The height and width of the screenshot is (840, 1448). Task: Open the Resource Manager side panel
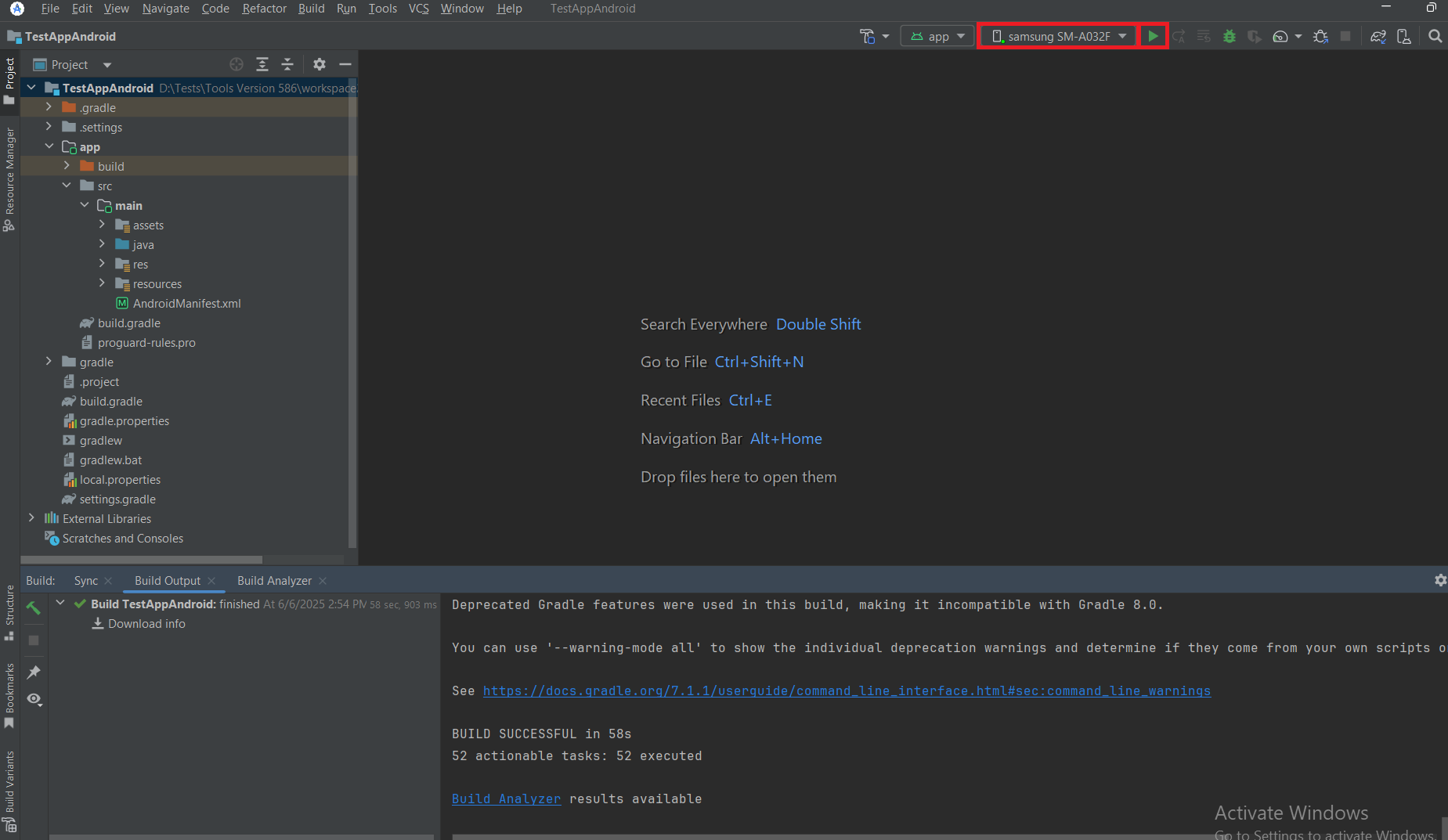click(9, 179)
